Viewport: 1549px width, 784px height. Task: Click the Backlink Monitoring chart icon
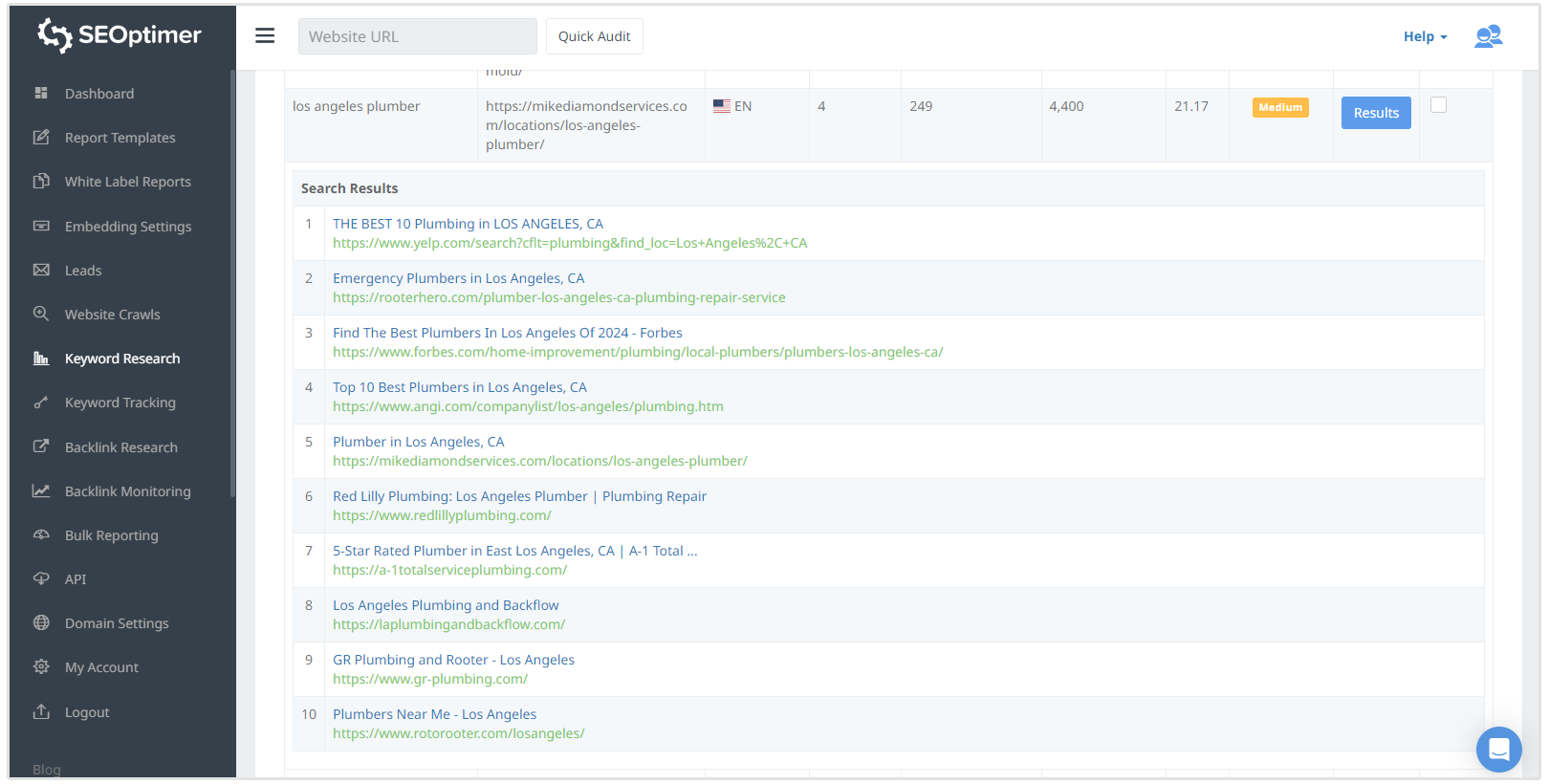(41, 490)
